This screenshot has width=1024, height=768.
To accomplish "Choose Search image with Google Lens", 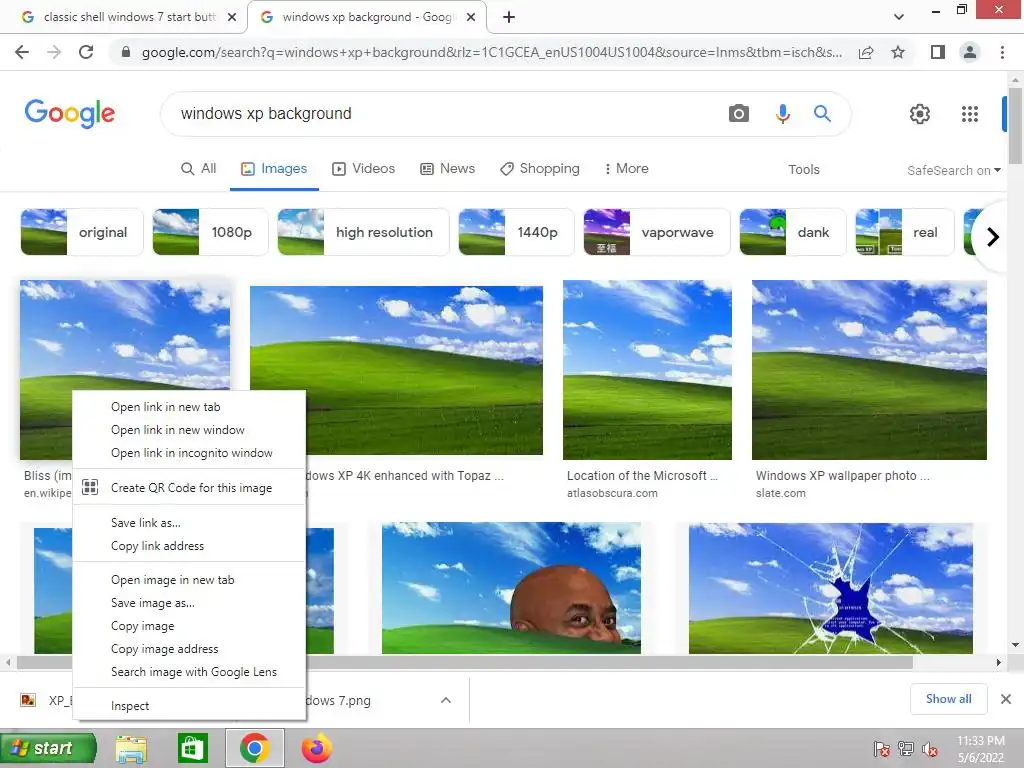I will click(189, 671).
